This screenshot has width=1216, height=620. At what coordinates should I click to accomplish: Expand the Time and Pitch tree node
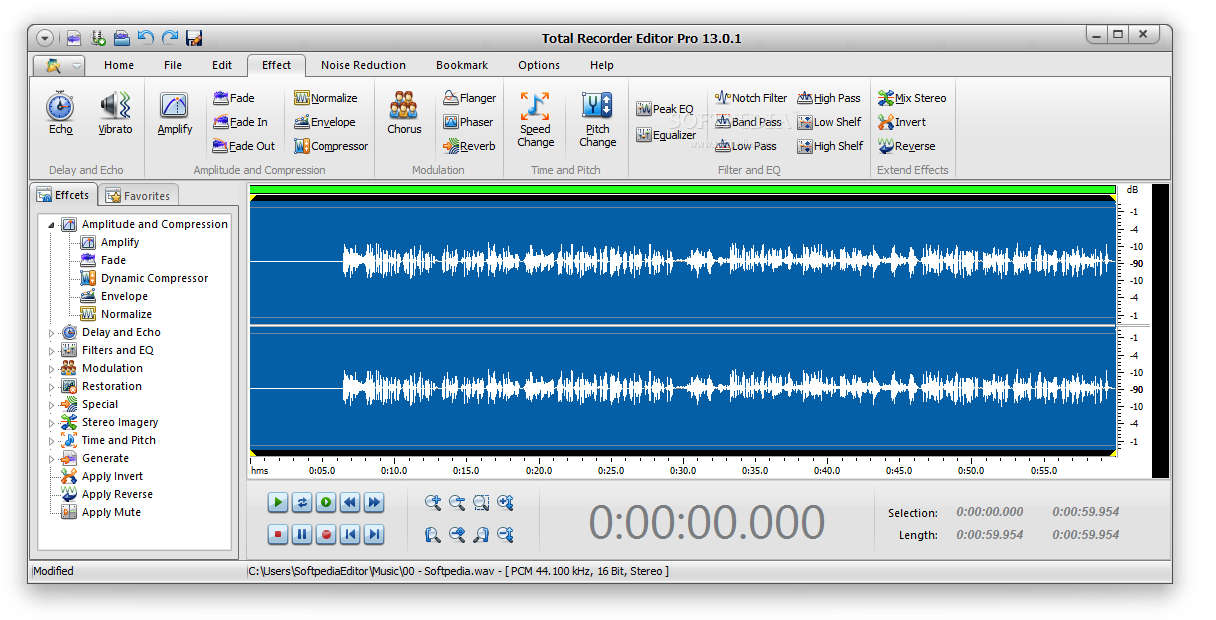click(x=52, y=441)
